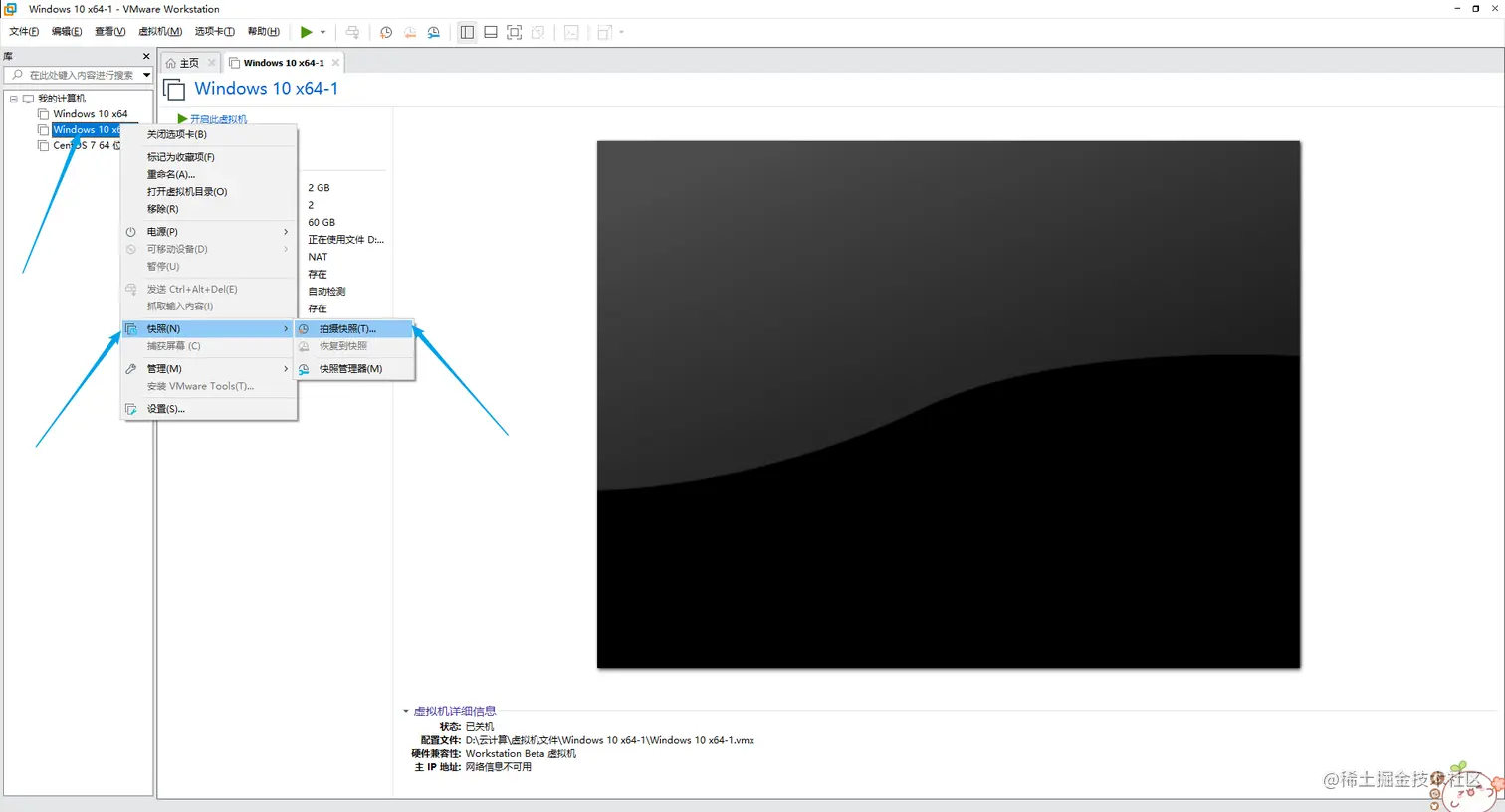The width and height of the screenshot is (1505, 812).
Task: Select 我的计算机 in the library tree
Action: point(62,99)
